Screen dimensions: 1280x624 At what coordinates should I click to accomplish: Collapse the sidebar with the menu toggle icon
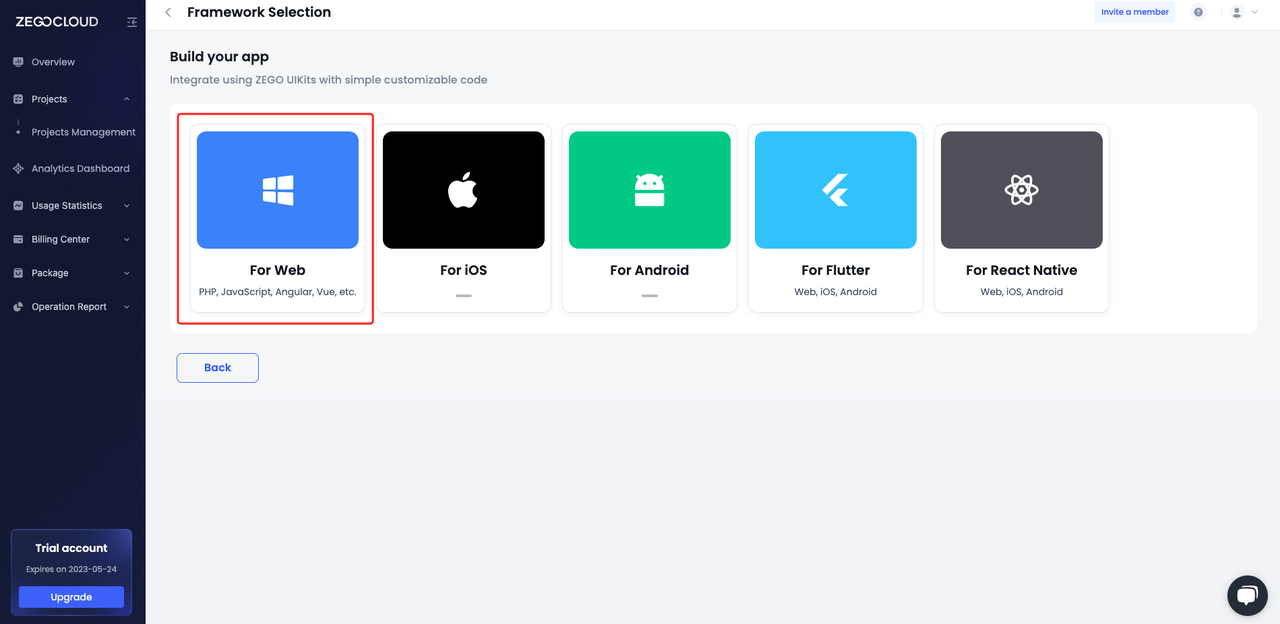132,22
